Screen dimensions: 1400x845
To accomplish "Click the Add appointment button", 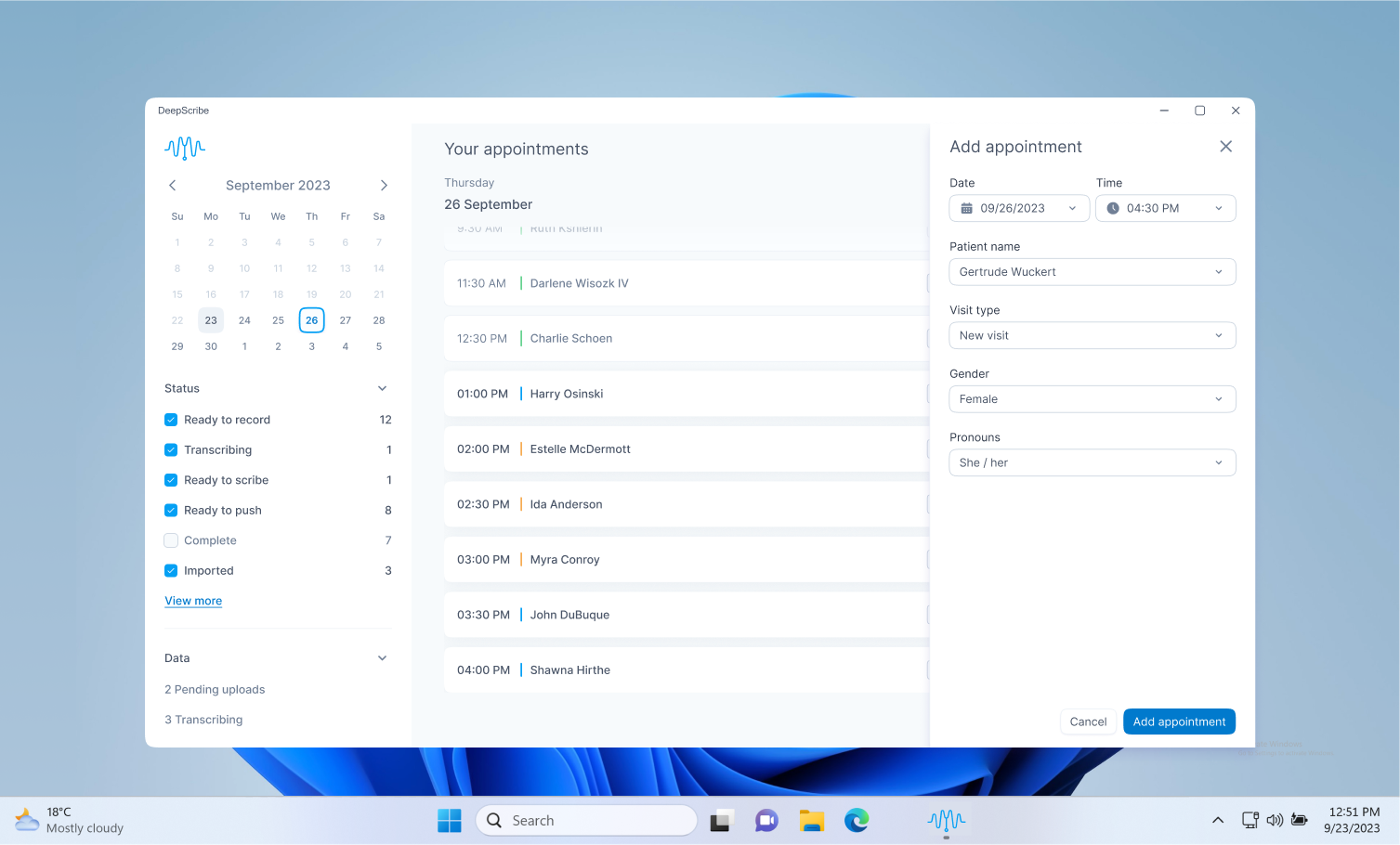I will [x=1179, y=721].
